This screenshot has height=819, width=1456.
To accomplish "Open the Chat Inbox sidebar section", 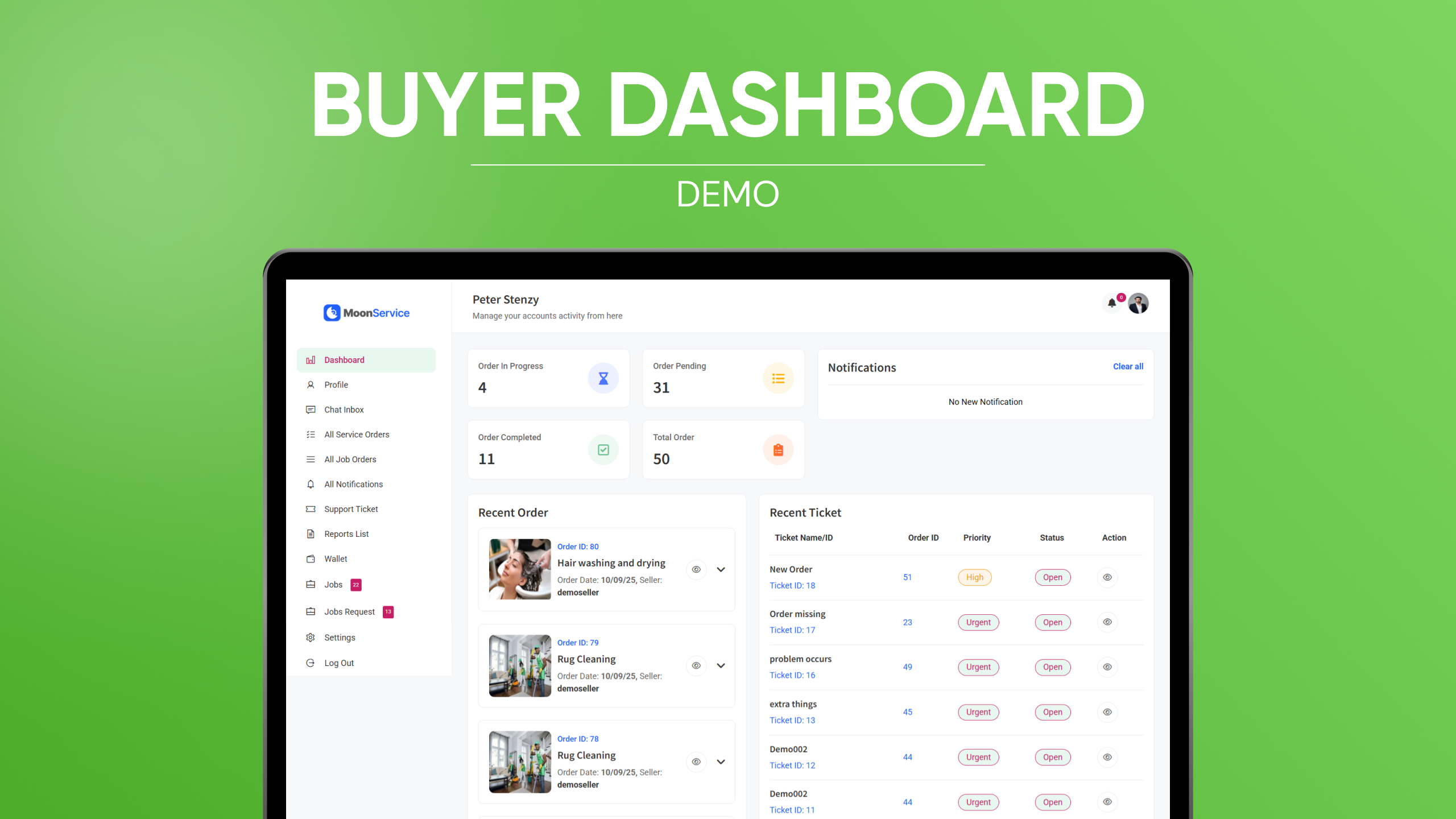I will [344, 409].
